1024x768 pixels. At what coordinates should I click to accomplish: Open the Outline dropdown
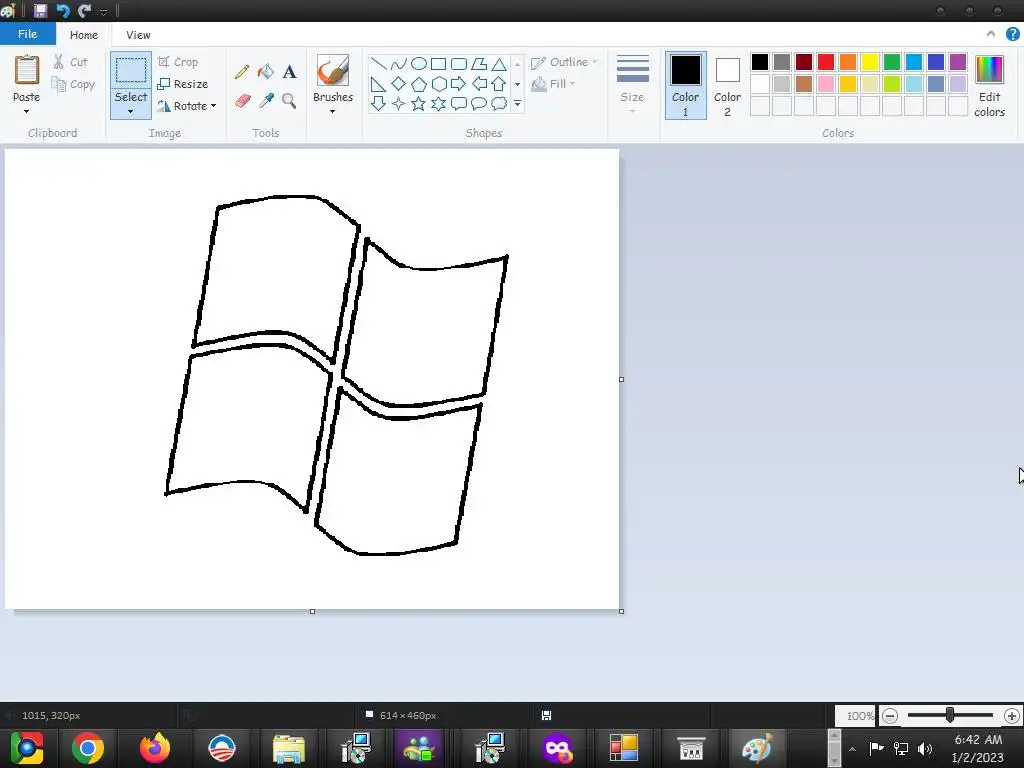(564, 62)
